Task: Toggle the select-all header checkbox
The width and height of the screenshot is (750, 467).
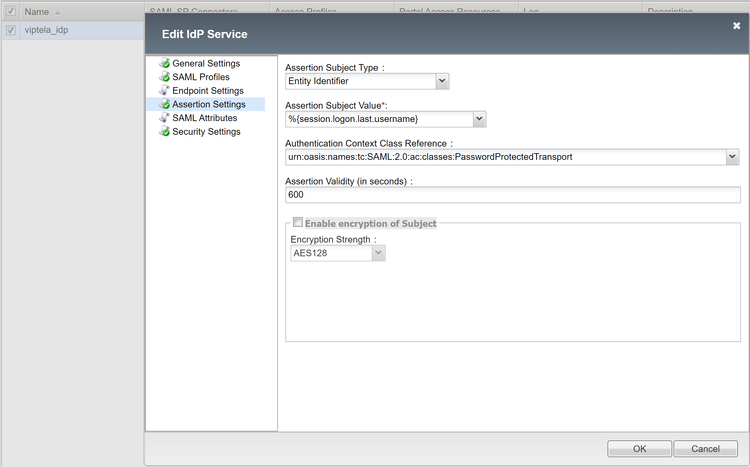Action: (x=10, y=12)
